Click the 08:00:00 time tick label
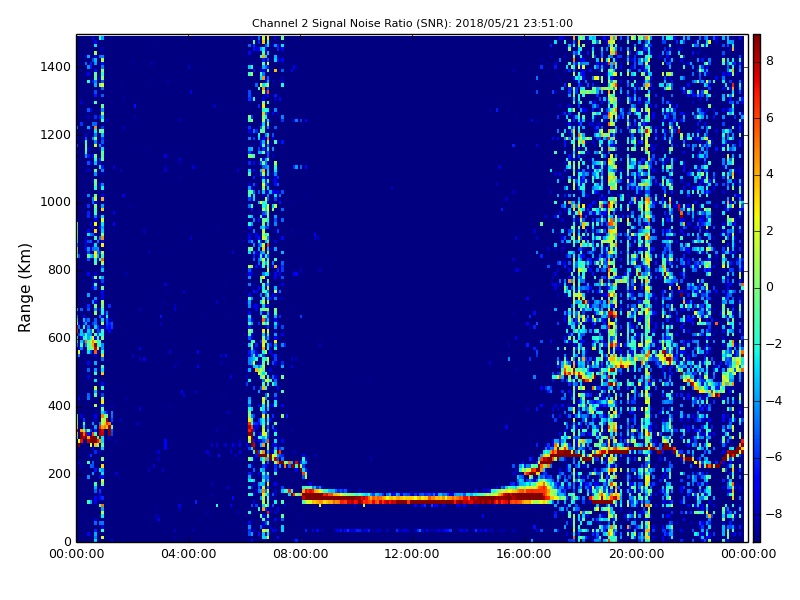 point(301,554)
